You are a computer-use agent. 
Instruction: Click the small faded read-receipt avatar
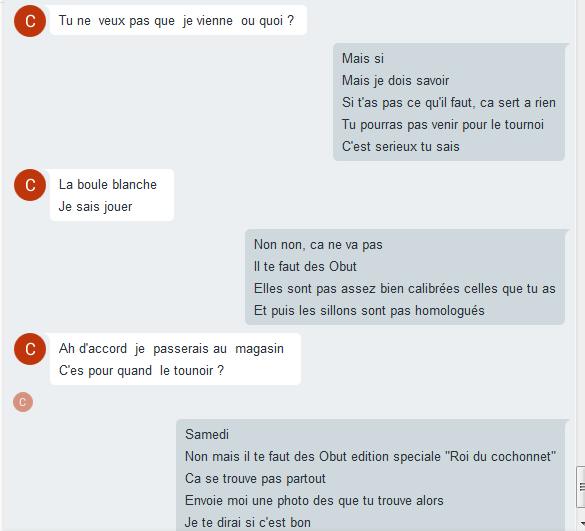23,402
